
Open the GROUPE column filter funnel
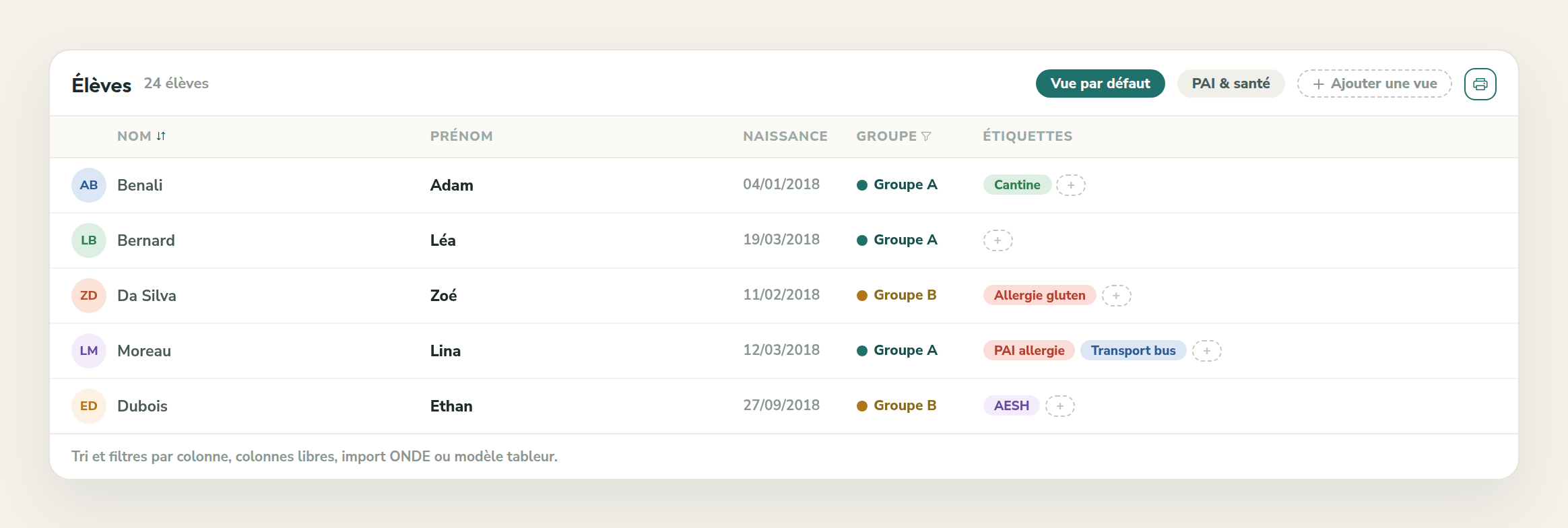pos(926,136)
